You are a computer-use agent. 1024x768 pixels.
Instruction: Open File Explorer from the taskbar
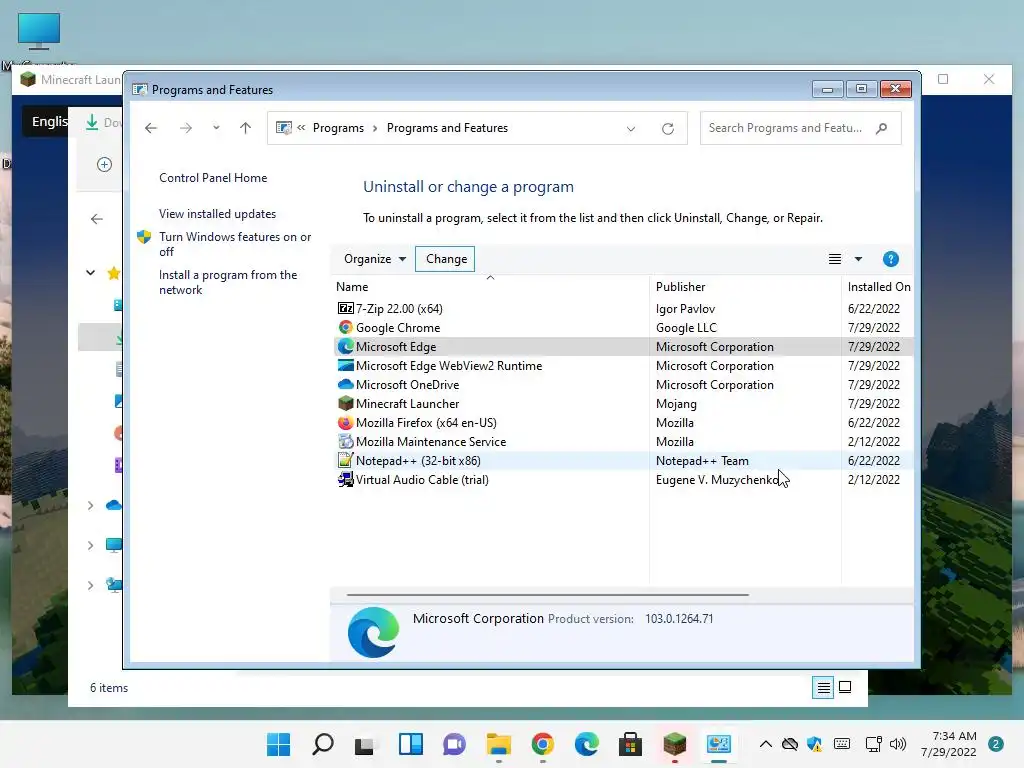pyautogui.click(x=499, y=744)
